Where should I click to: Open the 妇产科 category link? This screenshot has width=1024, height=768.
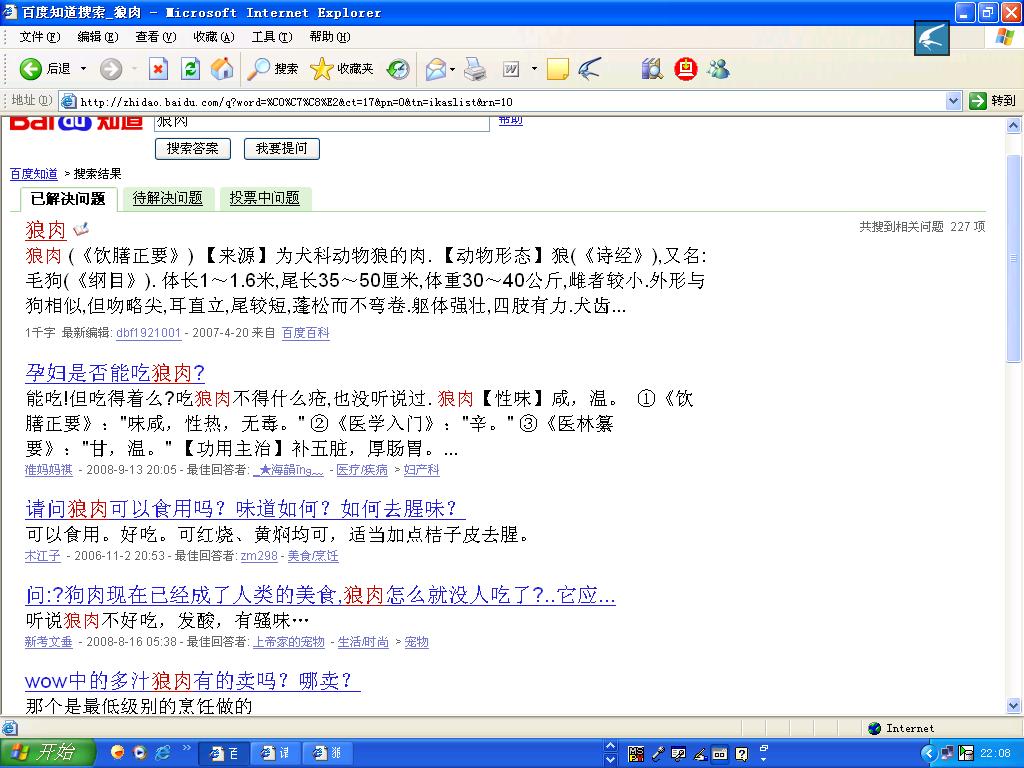[422, 470]
